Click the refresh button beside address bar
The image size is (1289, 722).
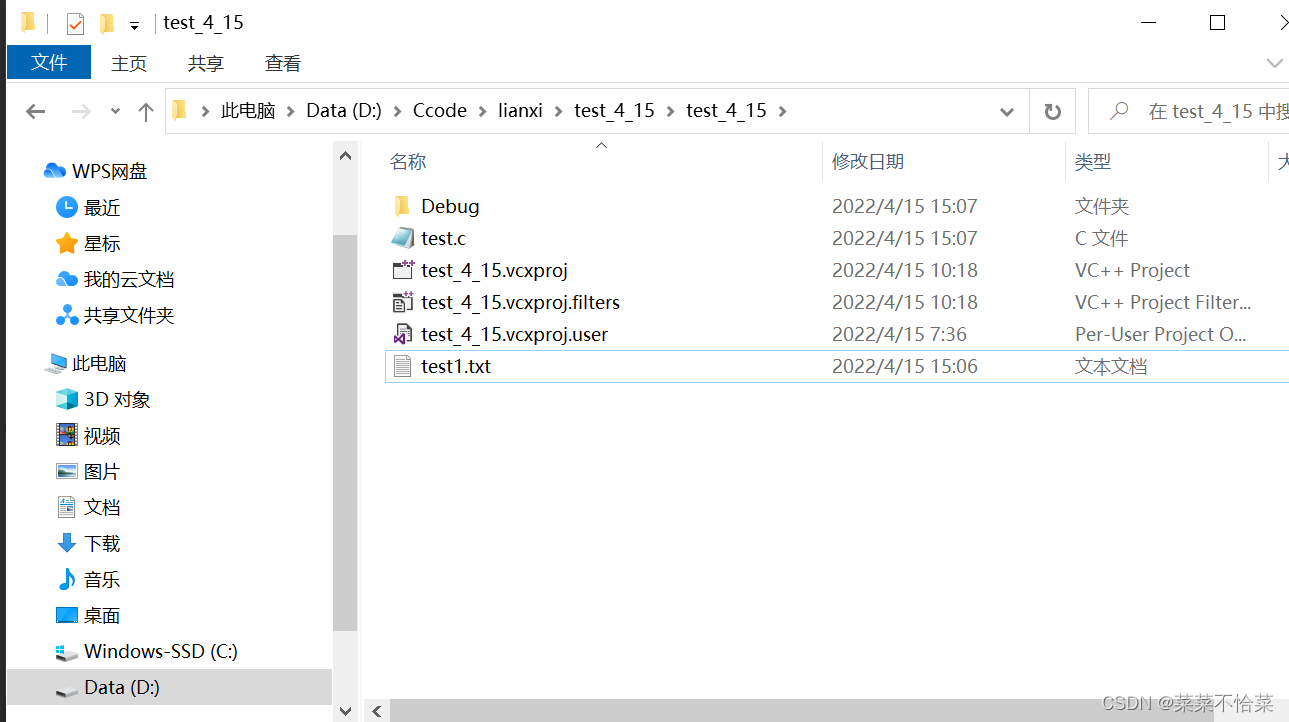tap(1052, 111)
